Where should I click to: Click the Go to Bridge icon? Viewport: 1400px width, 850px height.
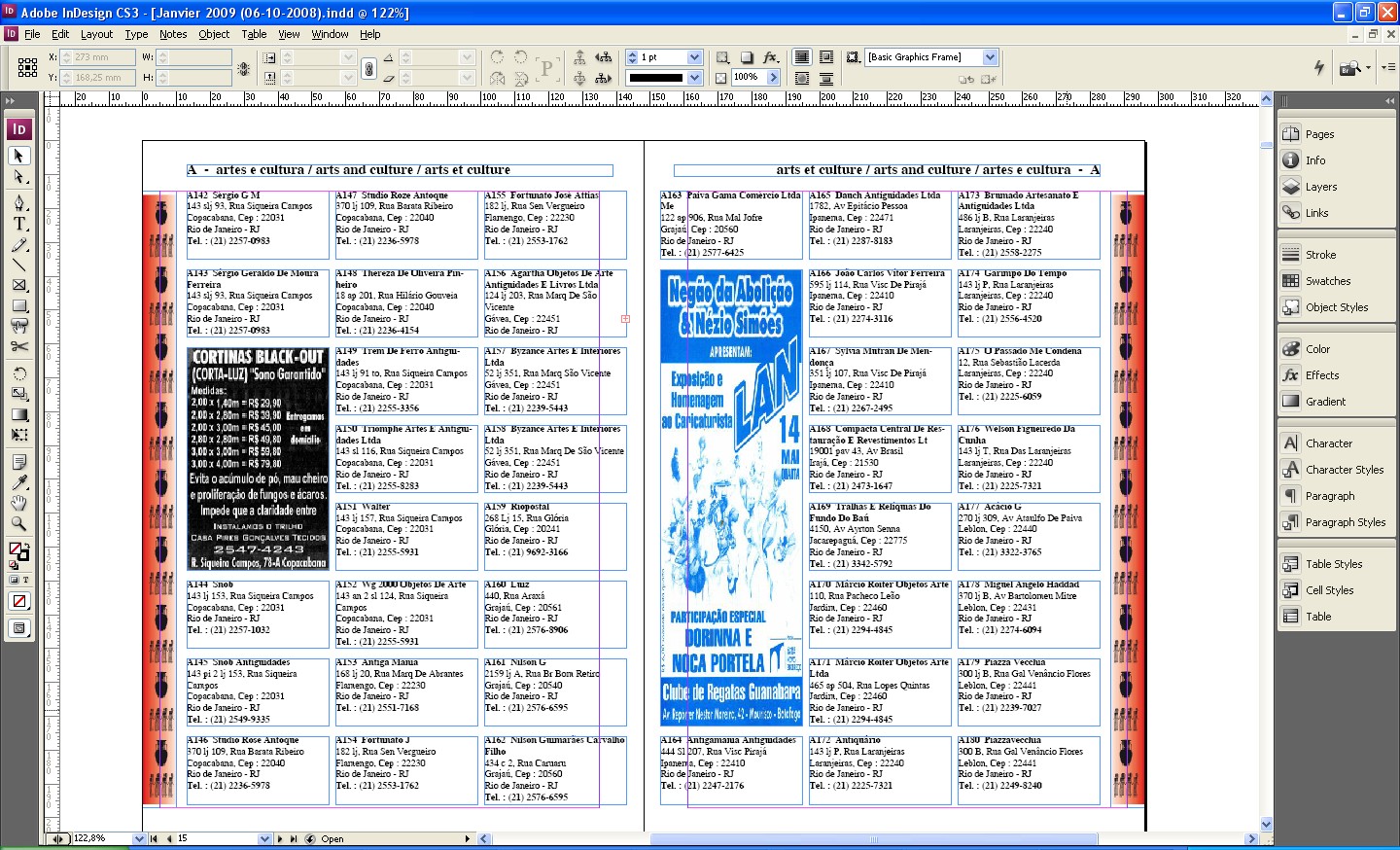[x=1348, y=68]
